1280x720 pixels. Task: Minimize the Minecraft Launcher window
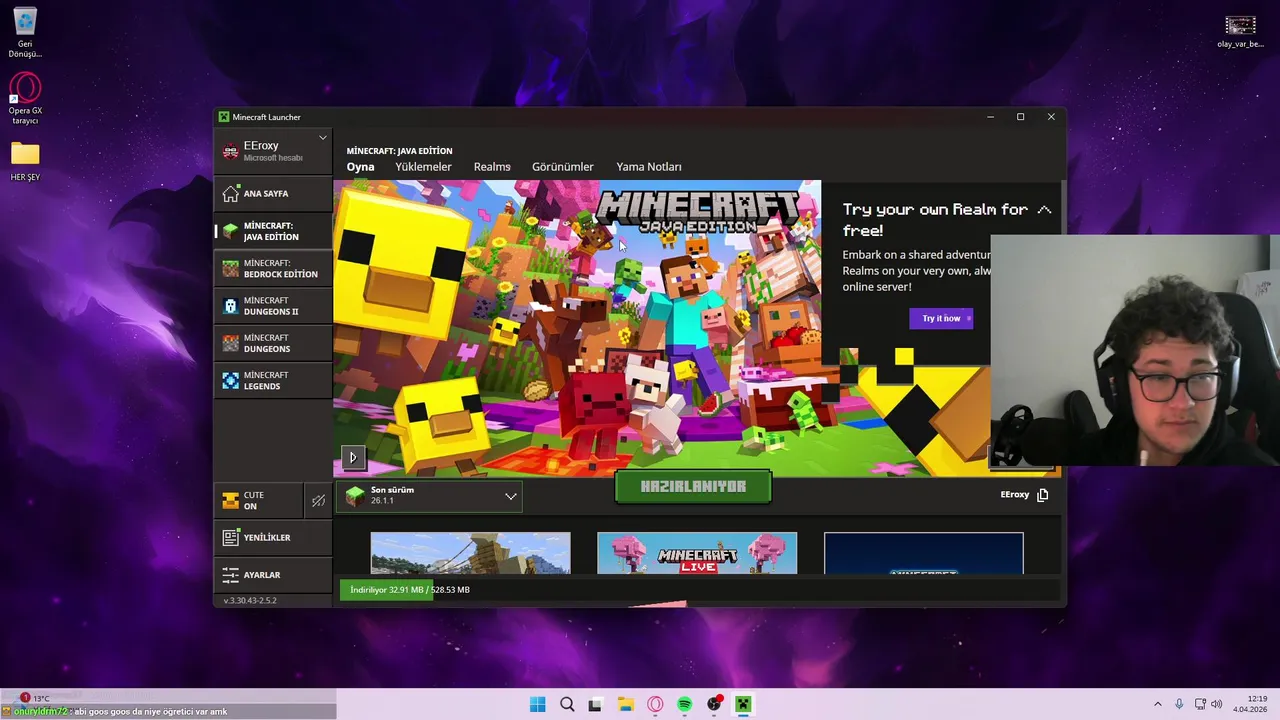point(990,117)
